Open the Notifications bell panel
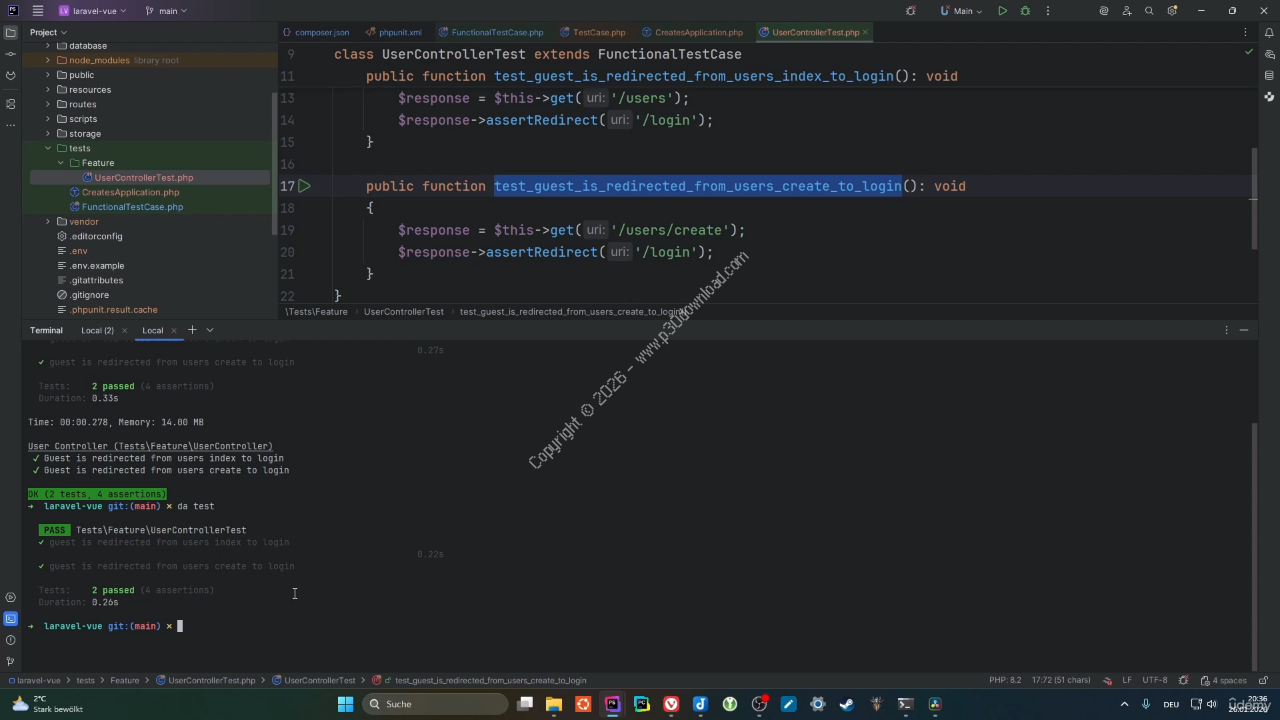This screenshot has width=1280, height=720. click(x=1269, y=32)
